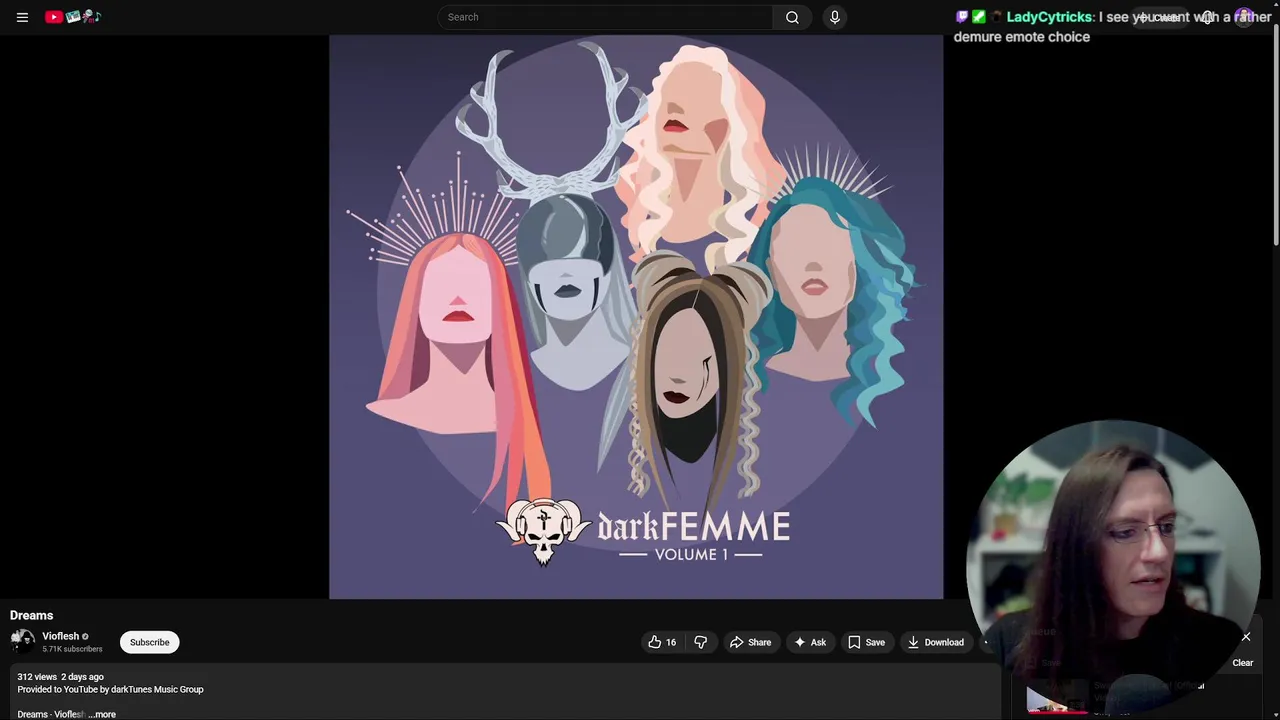The height and width of the screenshot is (720, 1280).
Task: Open the hamburger guide menu
Action: pyautogui.click(x=22, y=17)
